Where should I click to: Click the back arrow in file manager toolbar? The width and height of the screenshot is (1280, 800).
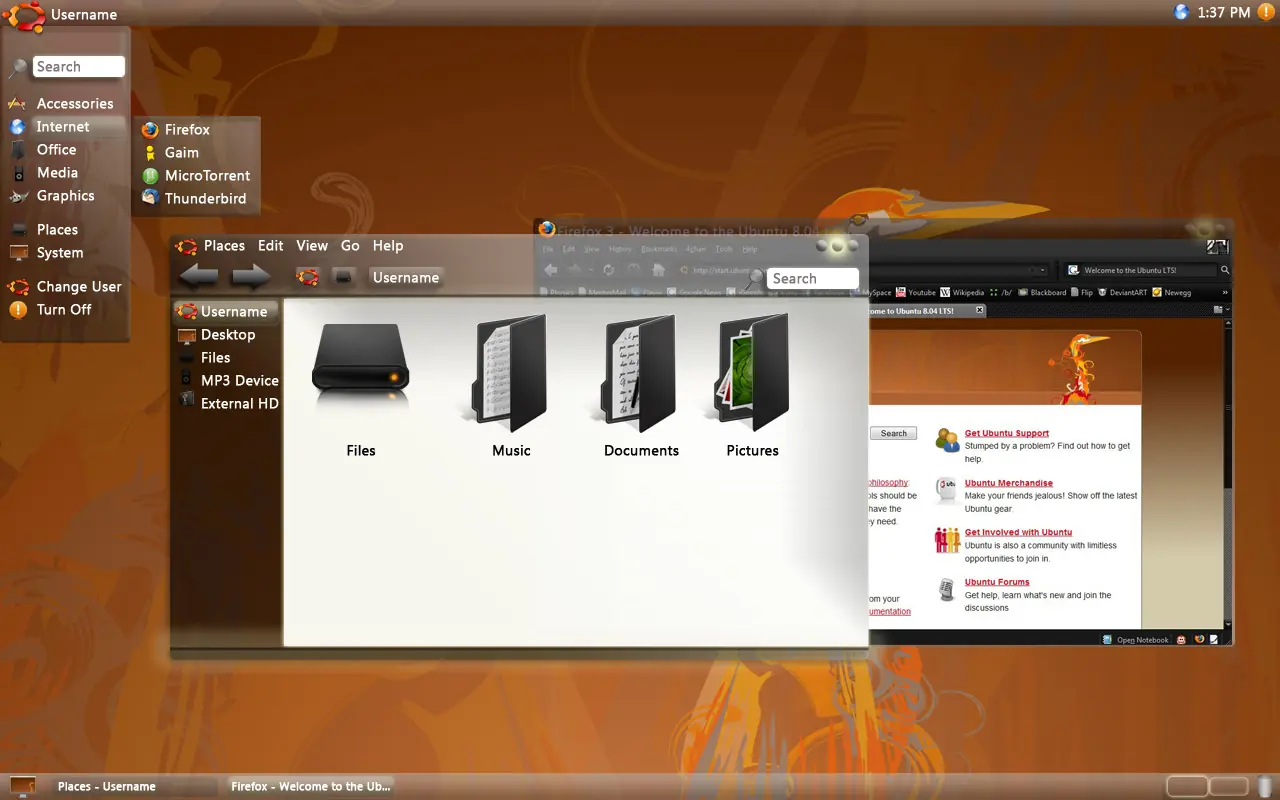pyautogui.click(x=198, y=276)
